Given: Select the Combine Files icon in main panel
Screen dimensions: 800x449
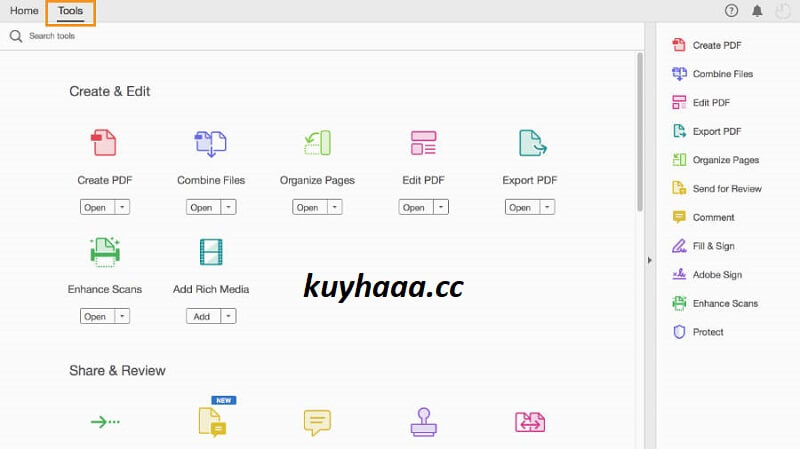Looking at the screenshot, I should point(211,143).
